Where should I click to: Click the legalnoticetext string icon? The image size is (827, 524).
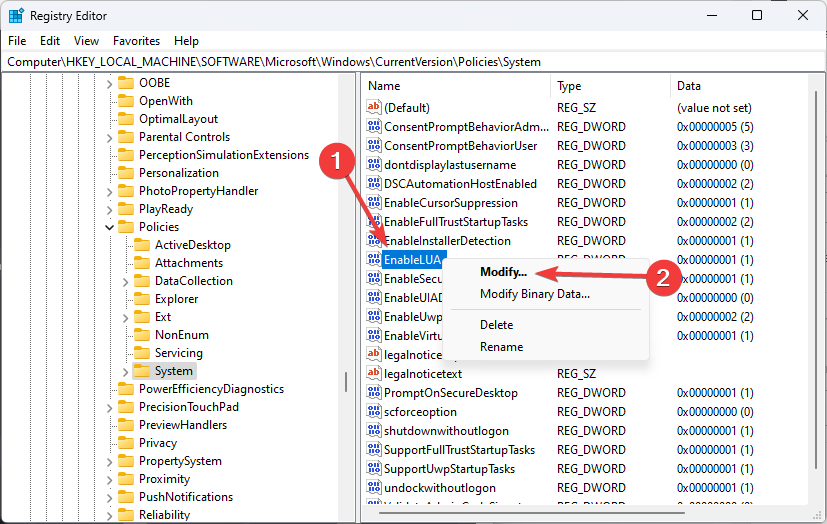[373, 373]
